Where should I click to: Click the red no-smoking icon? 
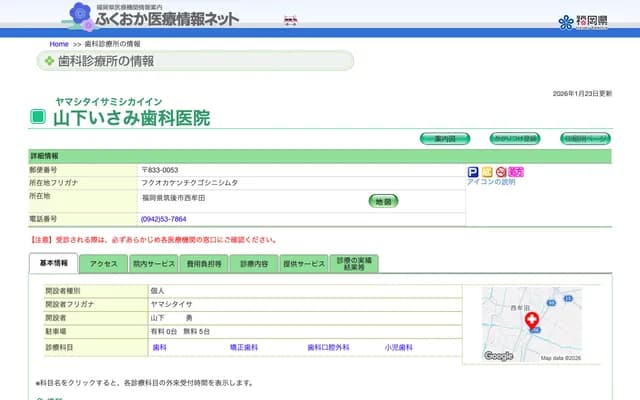tap(501, 172)
